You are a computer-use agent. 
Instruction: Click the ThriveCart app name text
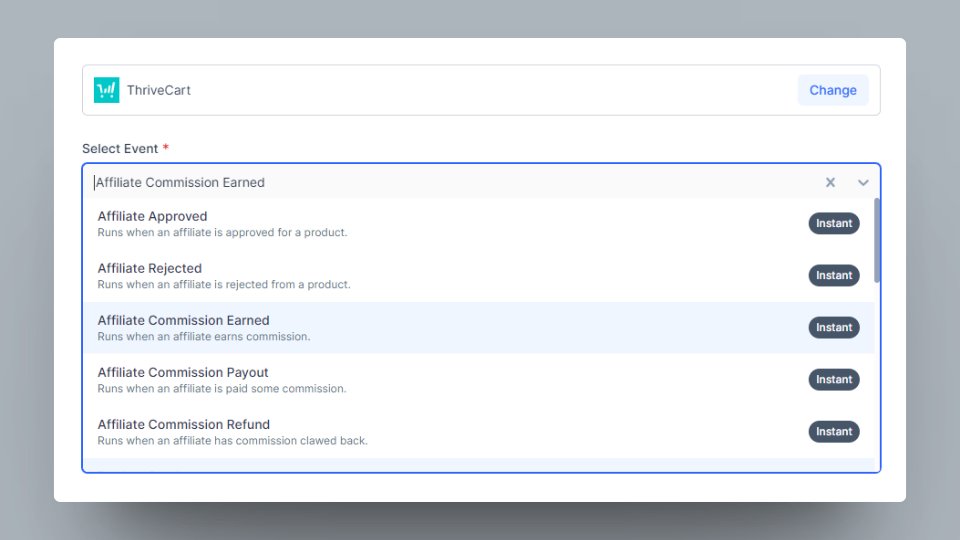pos(159,90)
